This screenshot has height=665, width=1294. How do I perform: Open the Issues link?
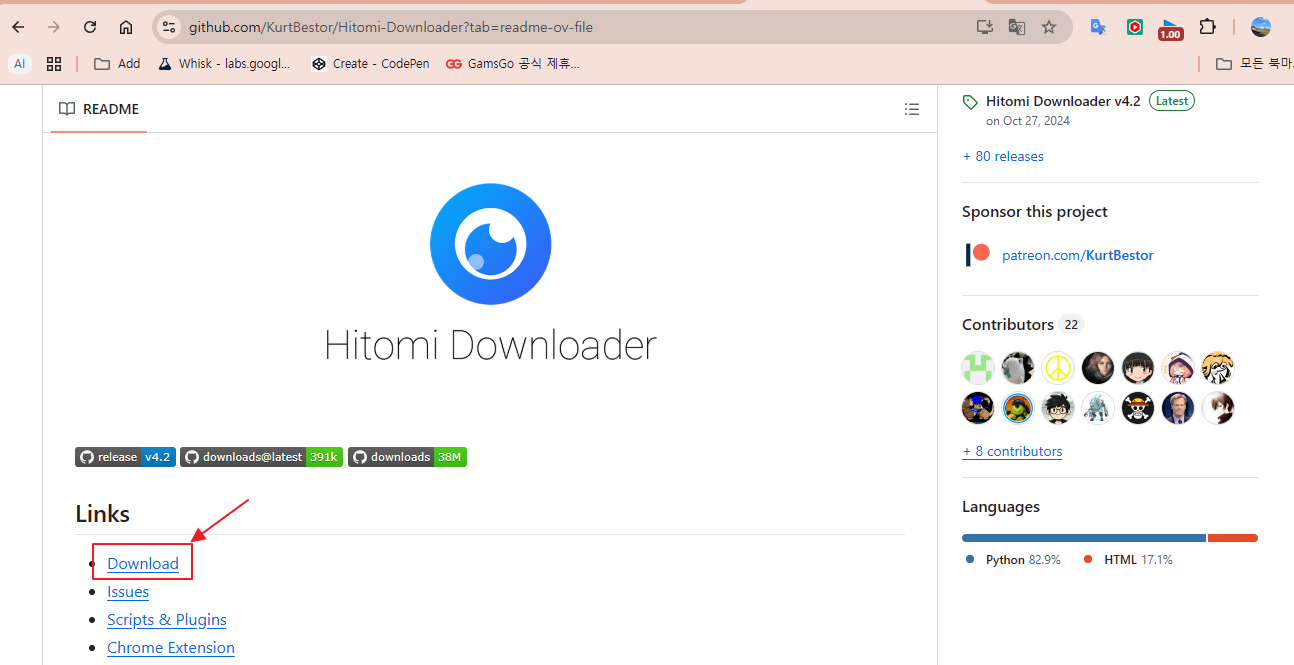click(128, 591)
